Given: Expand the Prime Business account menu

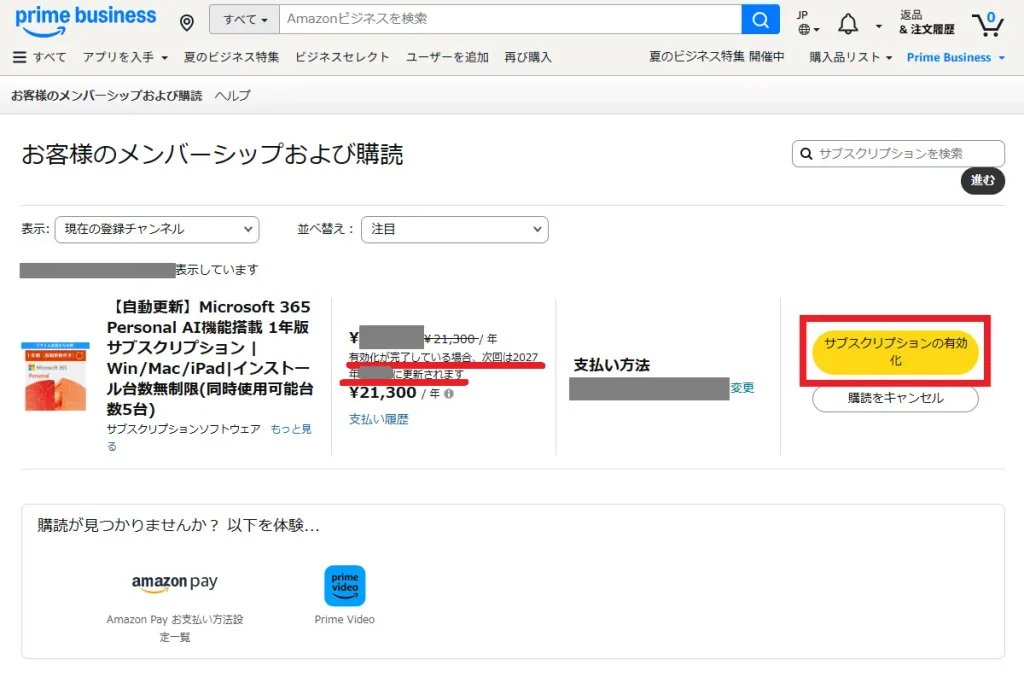Looking at the screenshot, I should point(955,57).
